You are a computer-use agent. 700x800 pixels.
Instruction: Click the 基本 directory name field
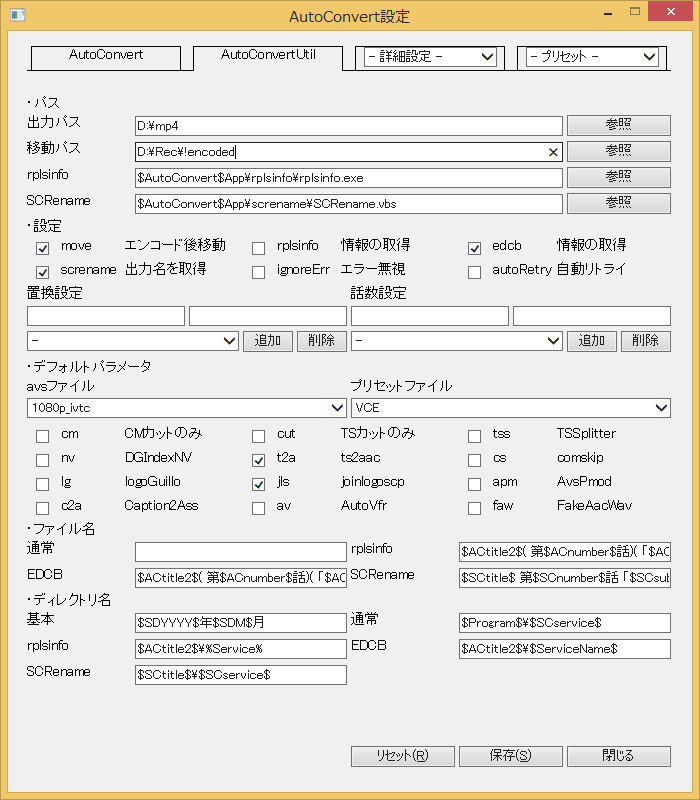click(x=241, y=623)
